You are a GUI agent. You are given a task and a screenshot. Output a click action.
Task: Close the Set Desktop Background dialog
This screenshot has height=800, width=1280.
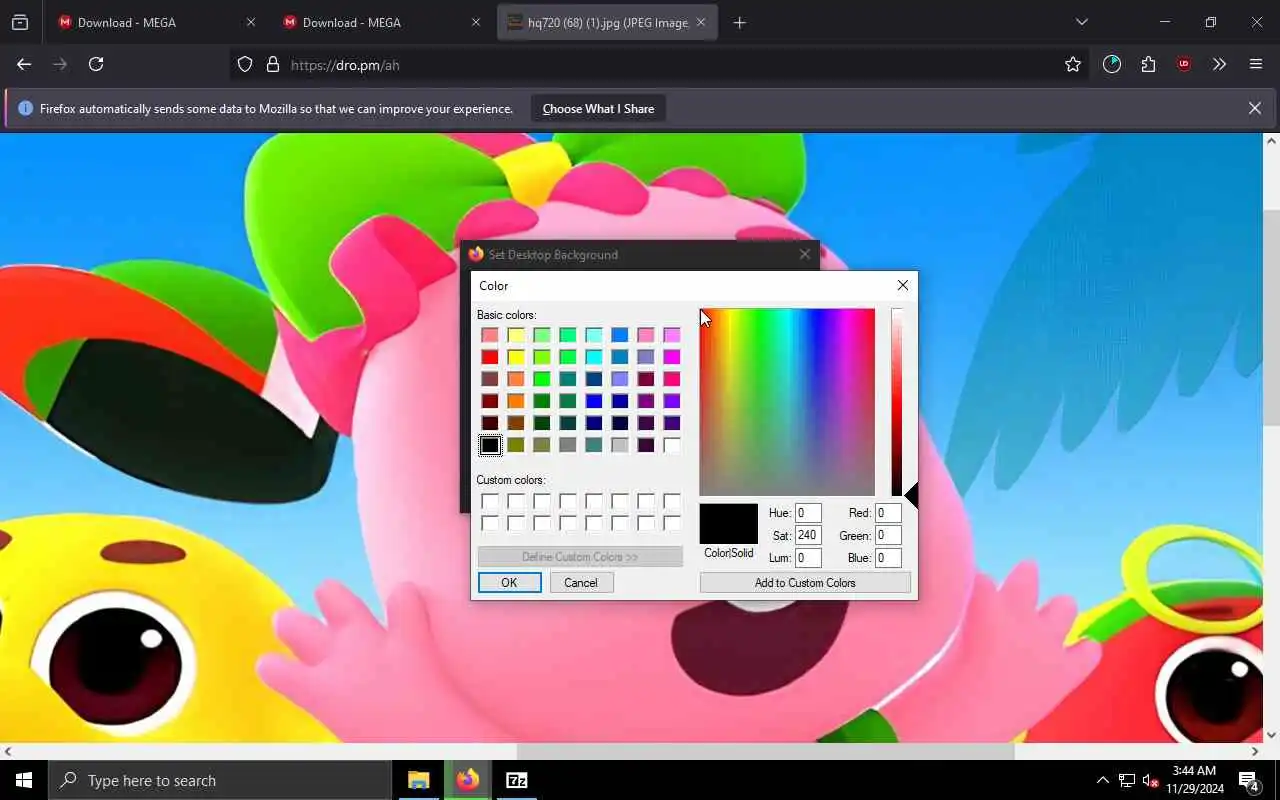[x=805, y=254]
